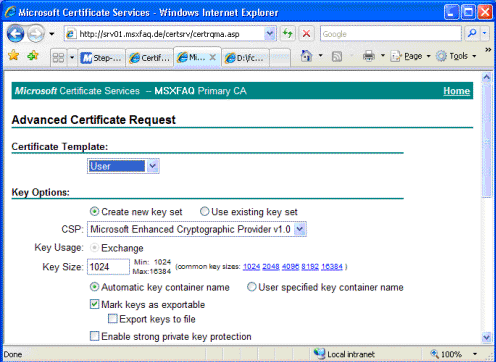
Task: Select Create new key set
Action: tap(94, 211)
